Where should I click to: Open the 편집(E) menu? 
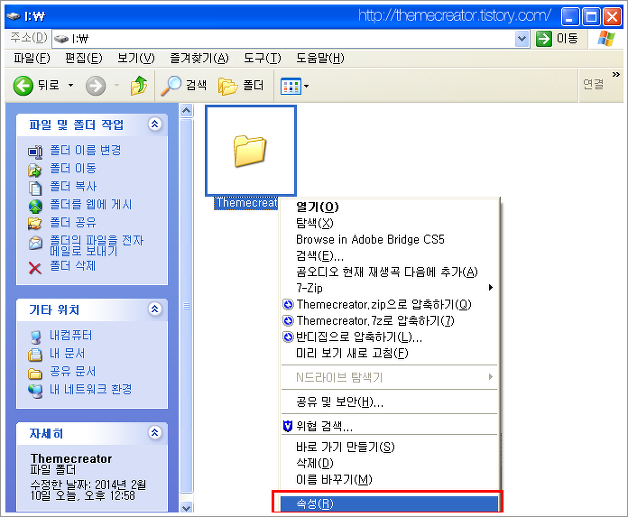84,58
